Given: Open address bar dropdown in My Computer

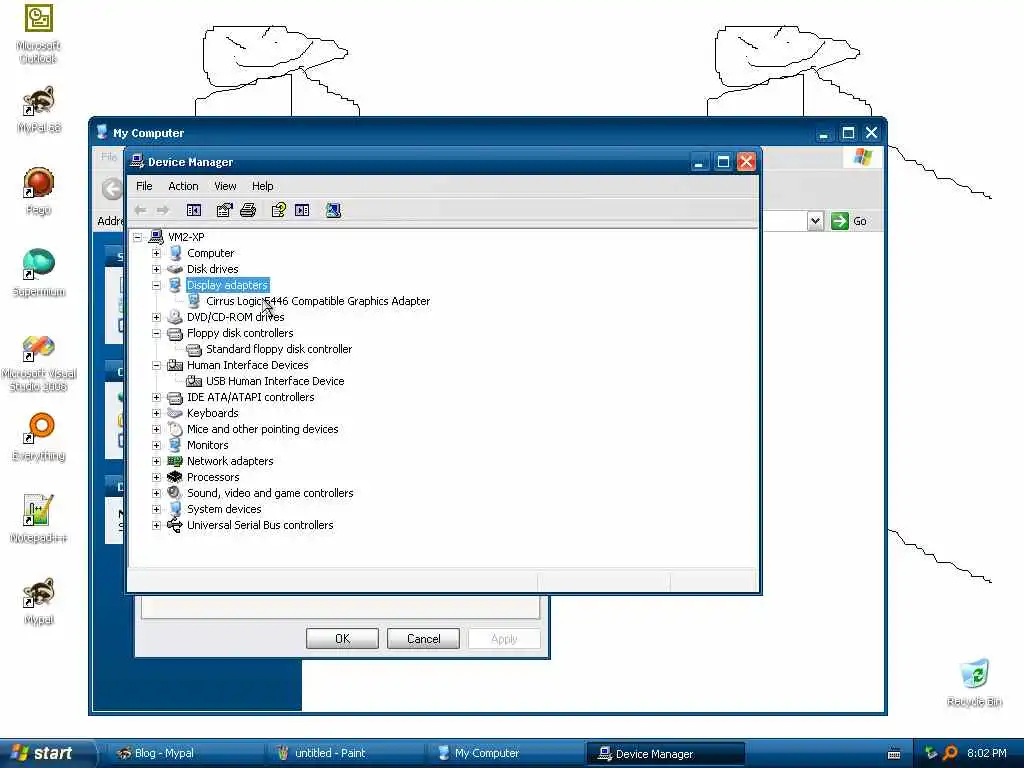Looking at the screenshot, I should 815,221.
